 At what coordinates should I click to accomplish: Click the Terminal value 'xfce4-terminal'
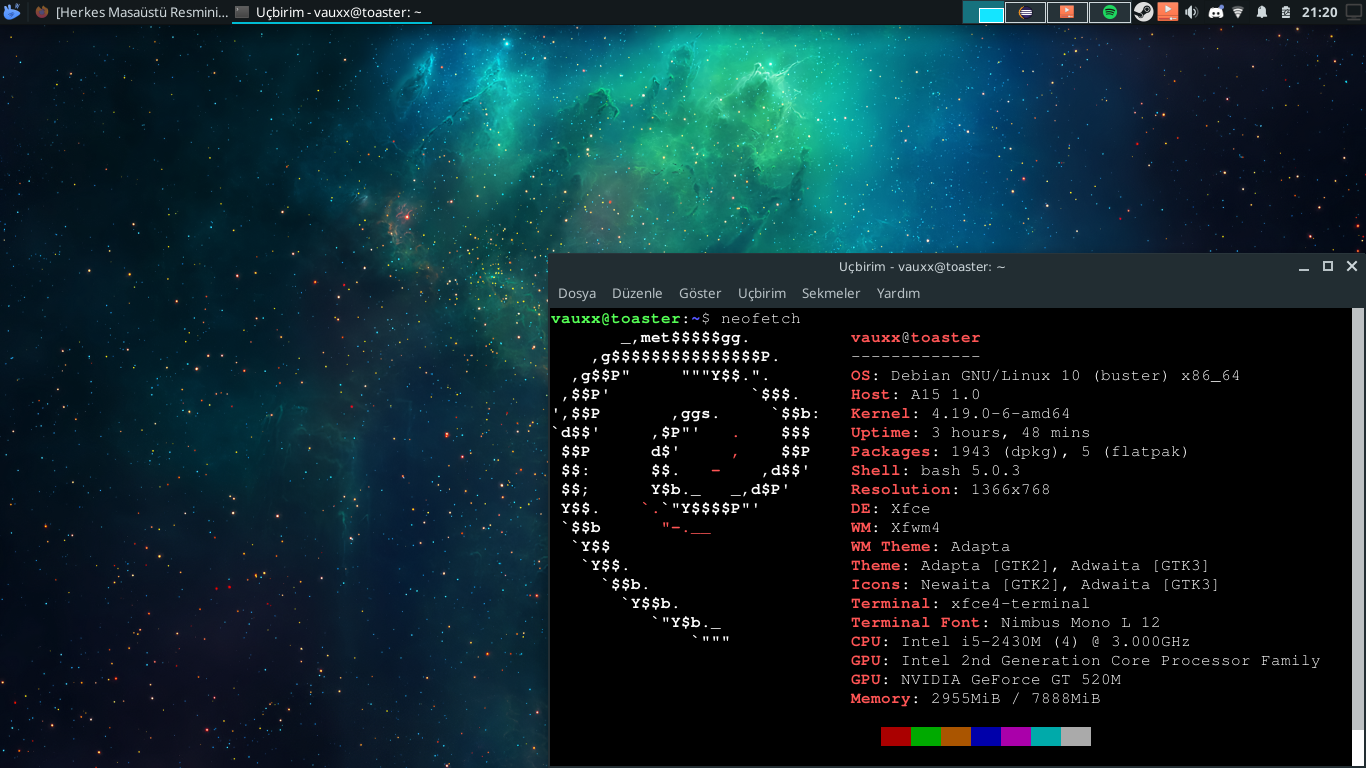click(1021, 604)
